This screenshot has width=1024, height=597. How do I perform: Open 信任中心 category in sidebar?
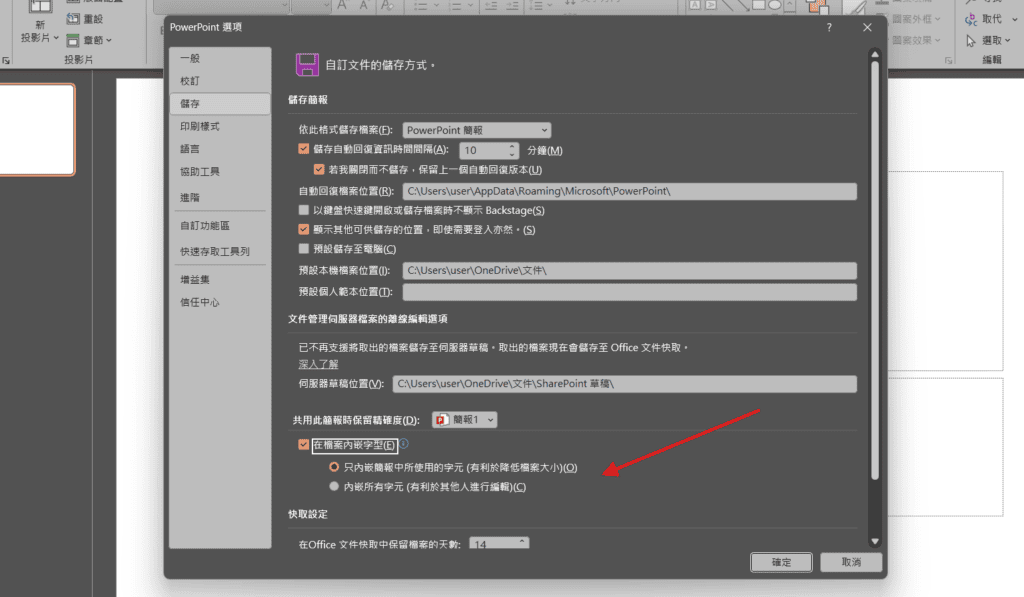point(200,302)
